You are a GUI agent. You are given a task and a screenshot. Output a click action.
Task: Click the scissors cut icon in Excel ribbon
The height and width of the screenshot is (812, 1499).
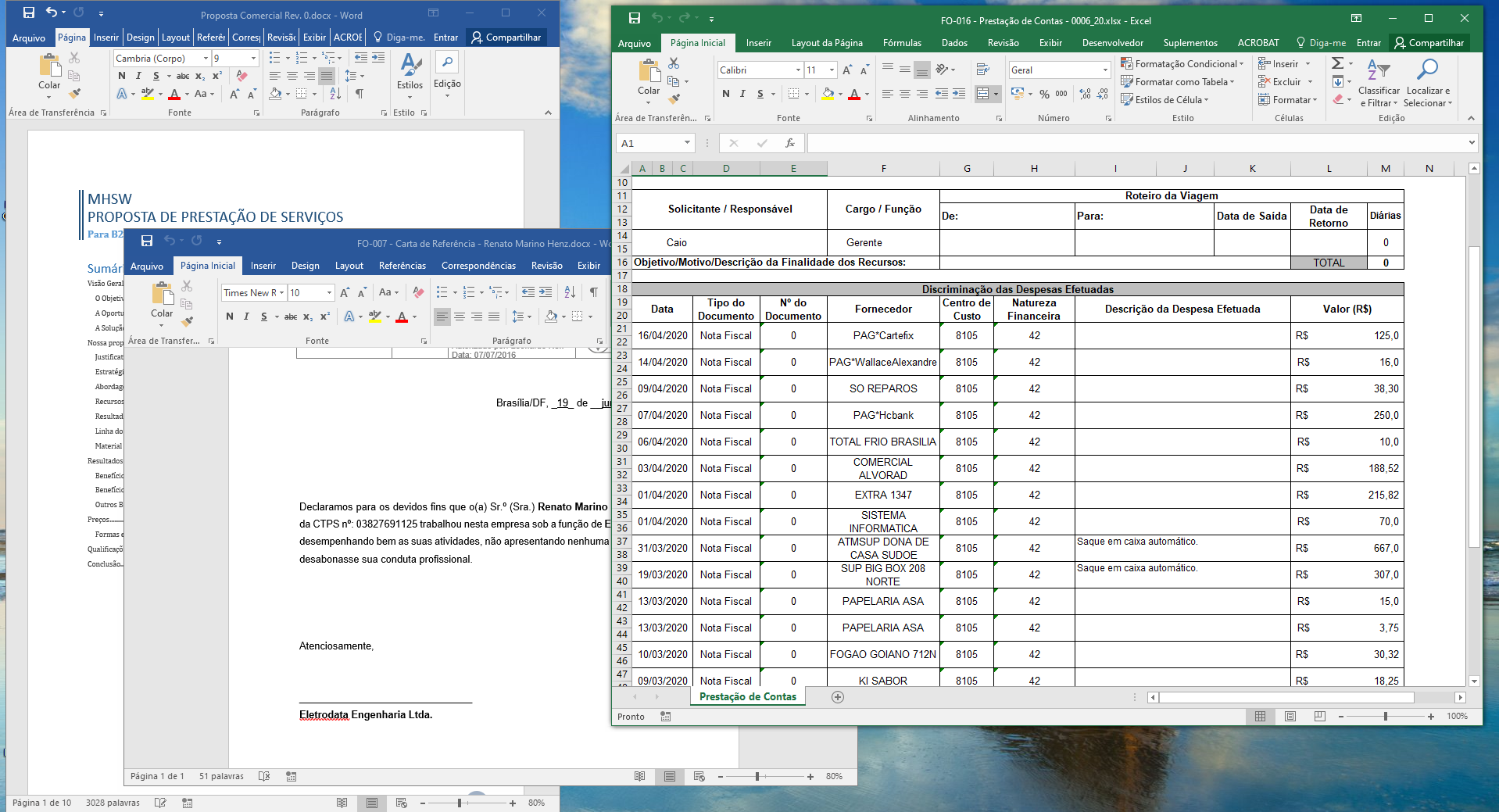674,63
